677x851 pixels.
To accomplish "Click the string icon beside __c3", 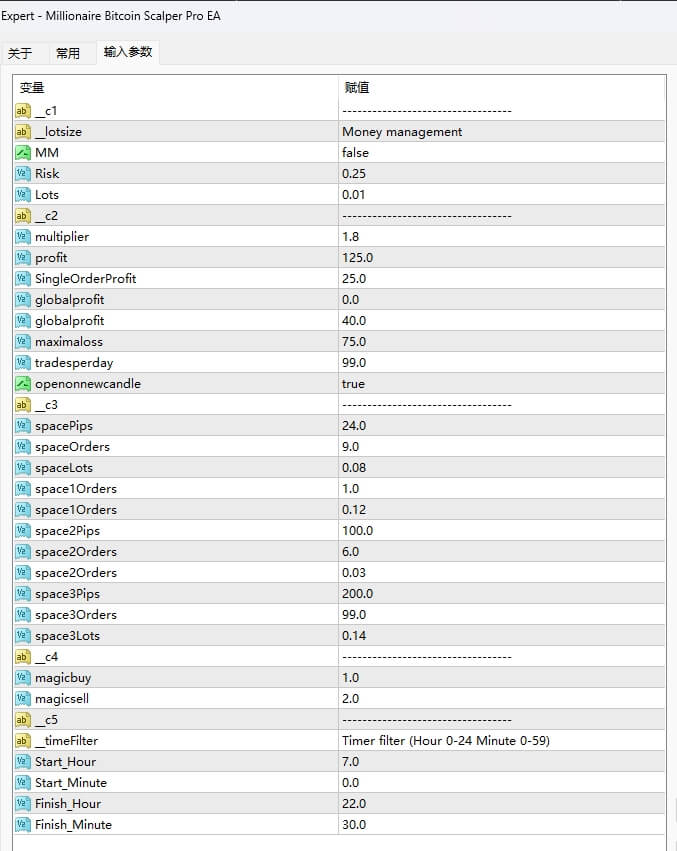I will pos(22,405).
